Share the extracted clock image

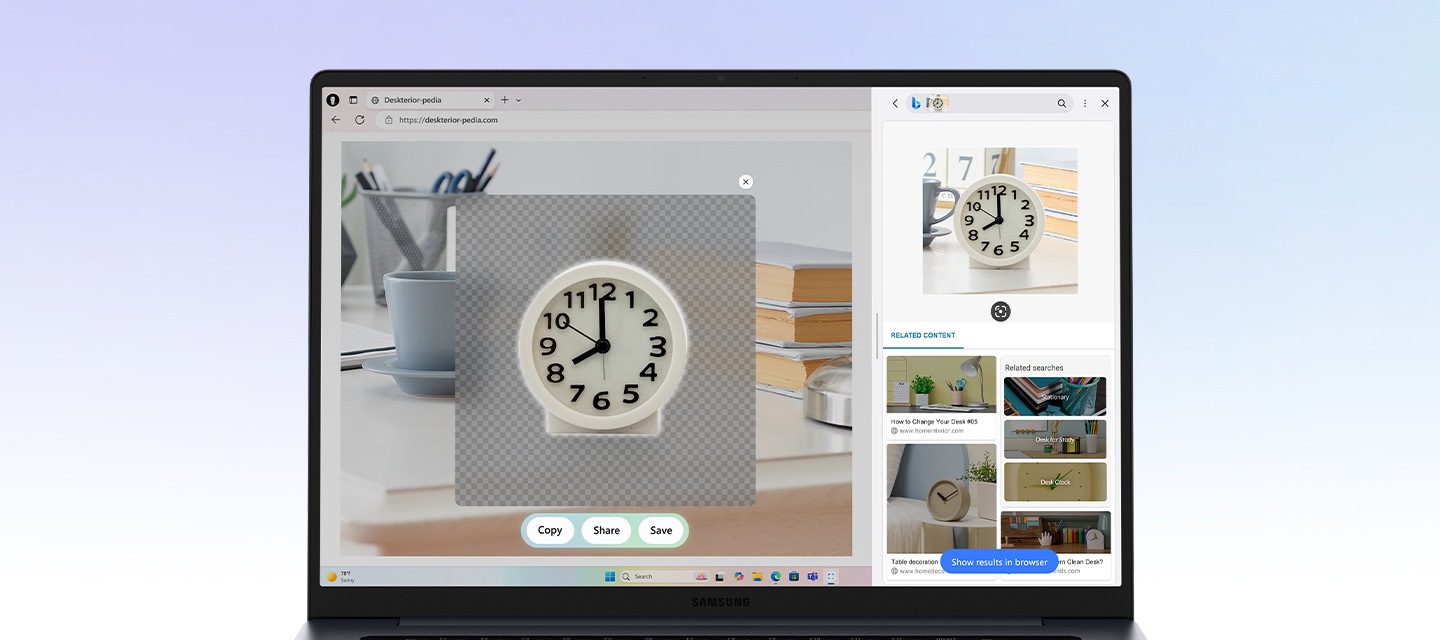(606, 531)
